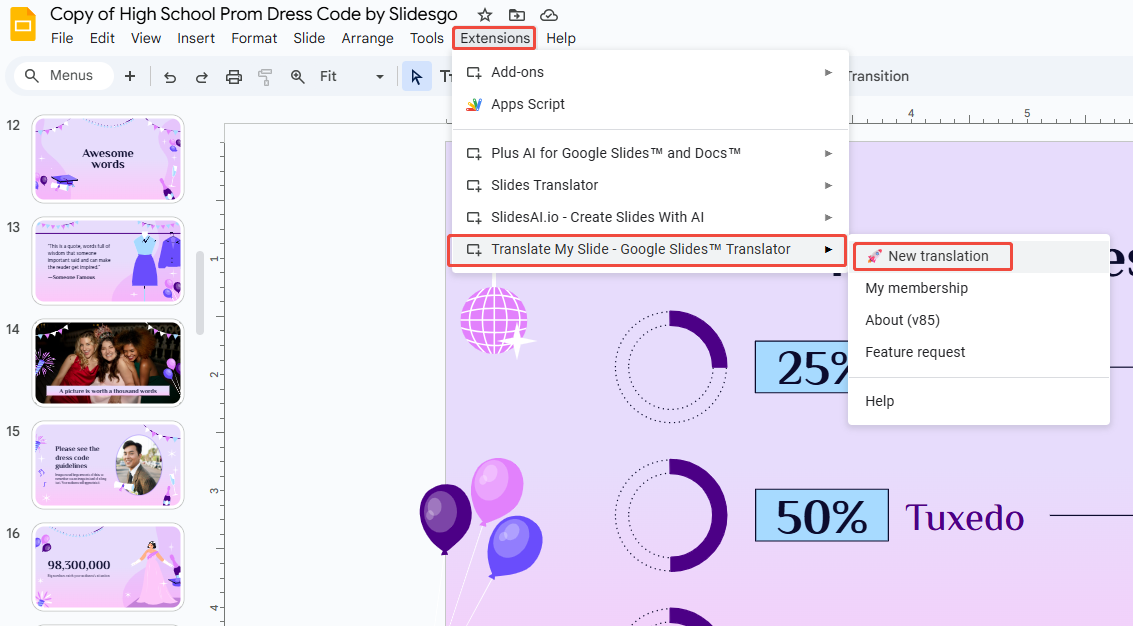
Task: Click the Google Slides home logo
Action: tap(23, 25)
